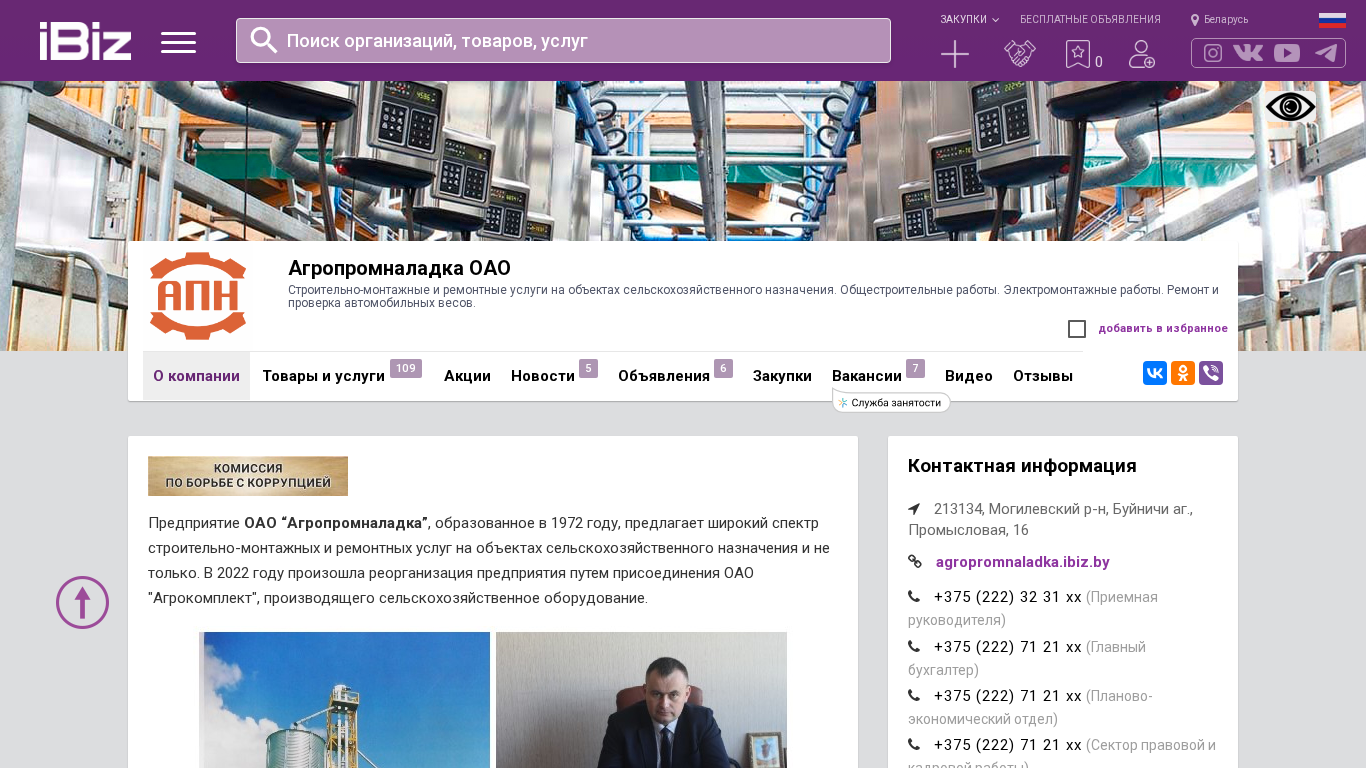
Task: Click the plus add icon in header
Action: 955,54
